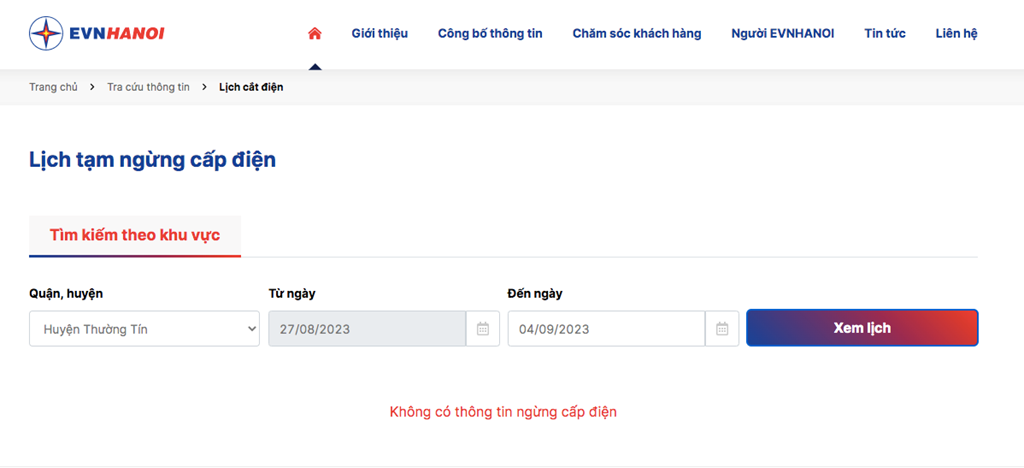Click the Đến ngày date field 04/09/2023

pos(607,328)
